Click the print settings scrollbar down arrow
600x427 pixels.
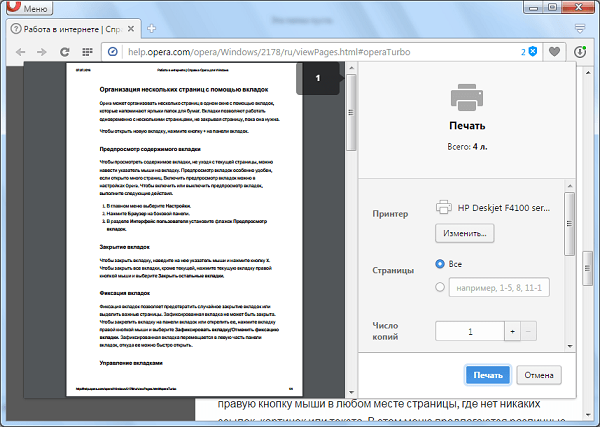(570, 346)
